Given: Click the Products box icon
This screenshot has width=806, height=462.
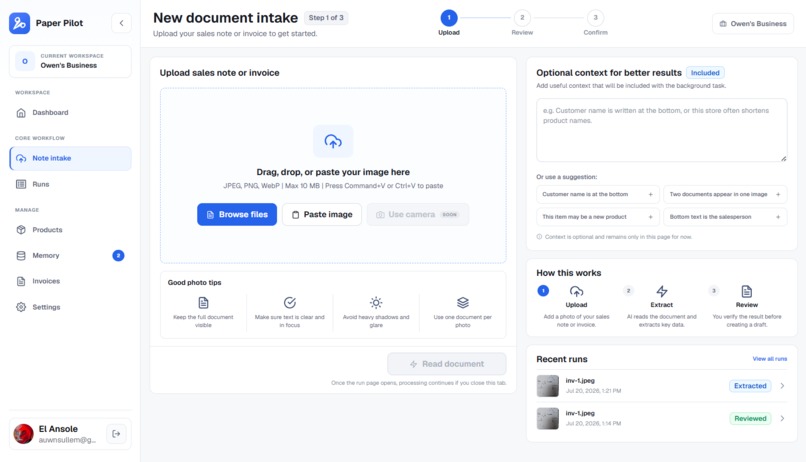Looking at the screenshot, I should [x=21, y=230].
